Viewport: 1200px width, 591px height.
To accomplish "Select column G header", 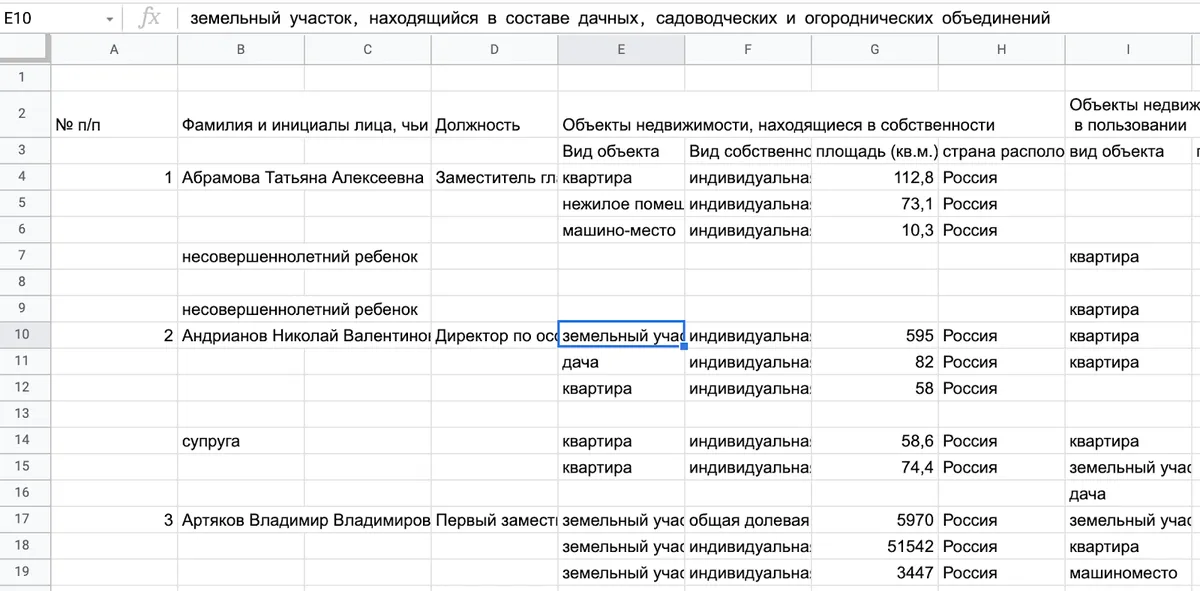I will 874,49.
